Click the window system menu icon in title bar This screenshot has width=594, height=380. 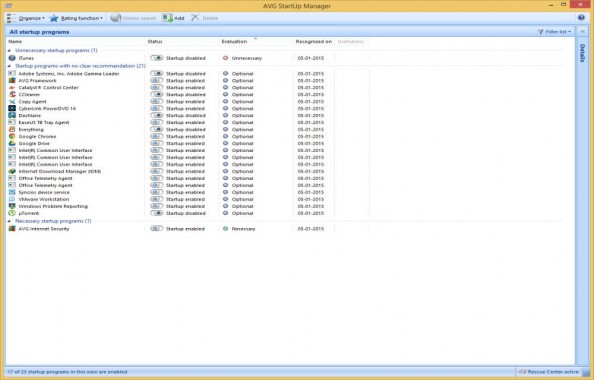tap(8, 6)
